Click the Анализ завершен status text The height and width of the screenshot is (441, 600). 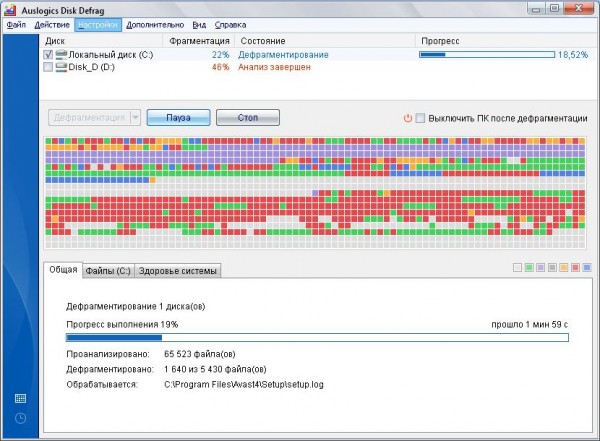click(x=274, y=67)
